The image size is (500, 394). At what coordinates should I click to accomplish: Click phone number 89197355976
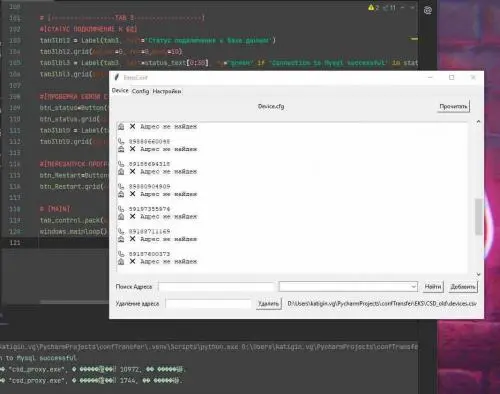click(x=149, y=209)
